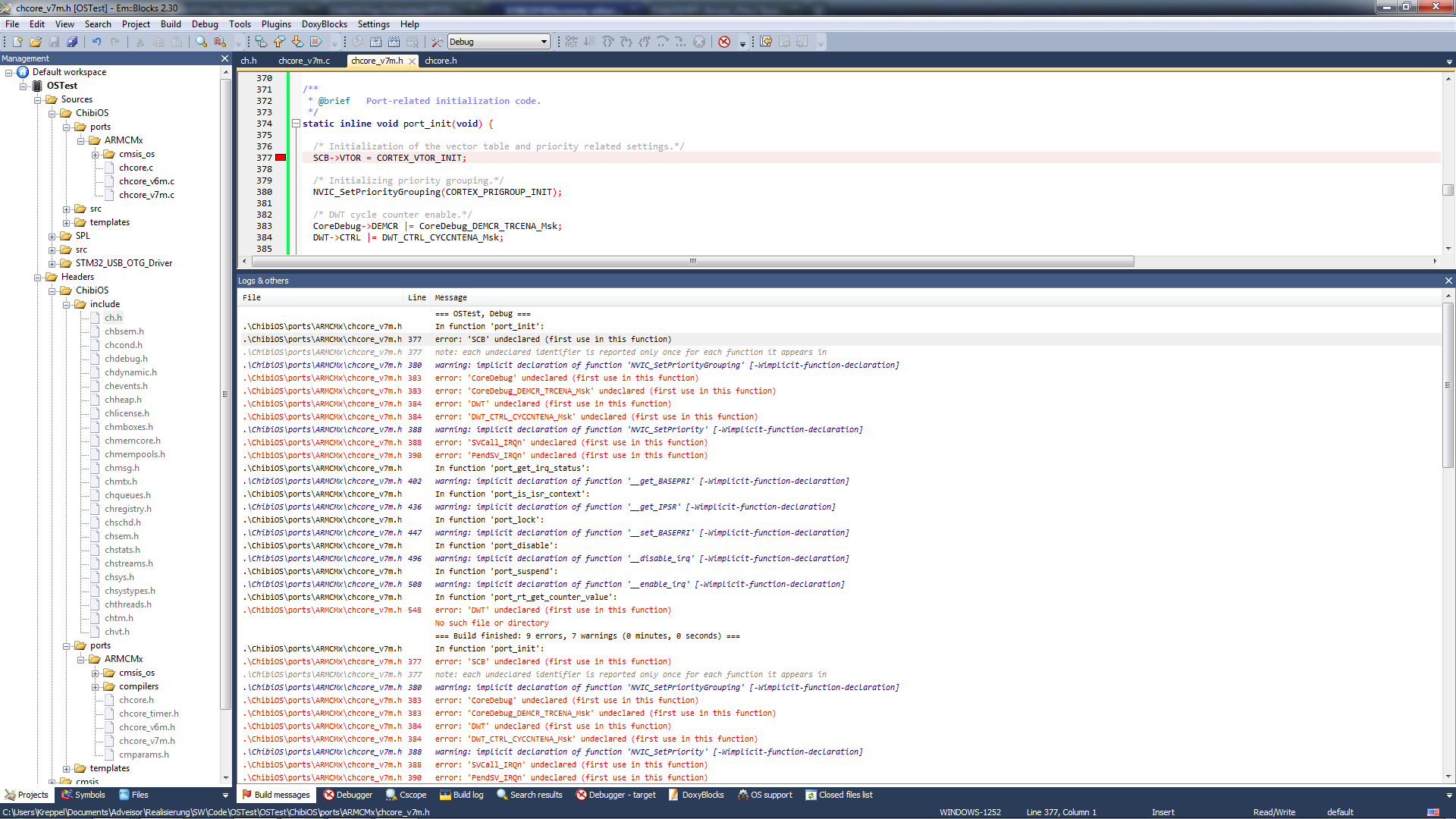Open the Project menu
This screenshot has height=819, width=1456.
pos(136,24)
